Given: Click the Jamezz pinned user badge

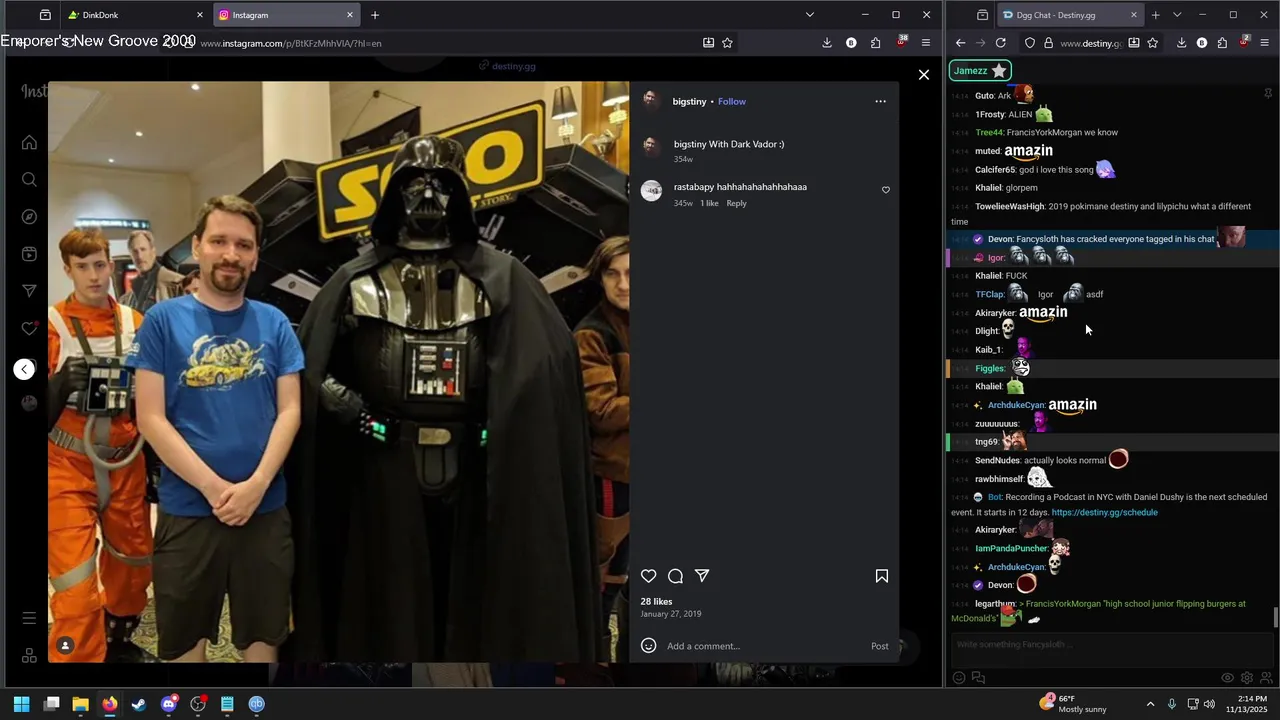Looking at the screenshot, I should 980,71.
